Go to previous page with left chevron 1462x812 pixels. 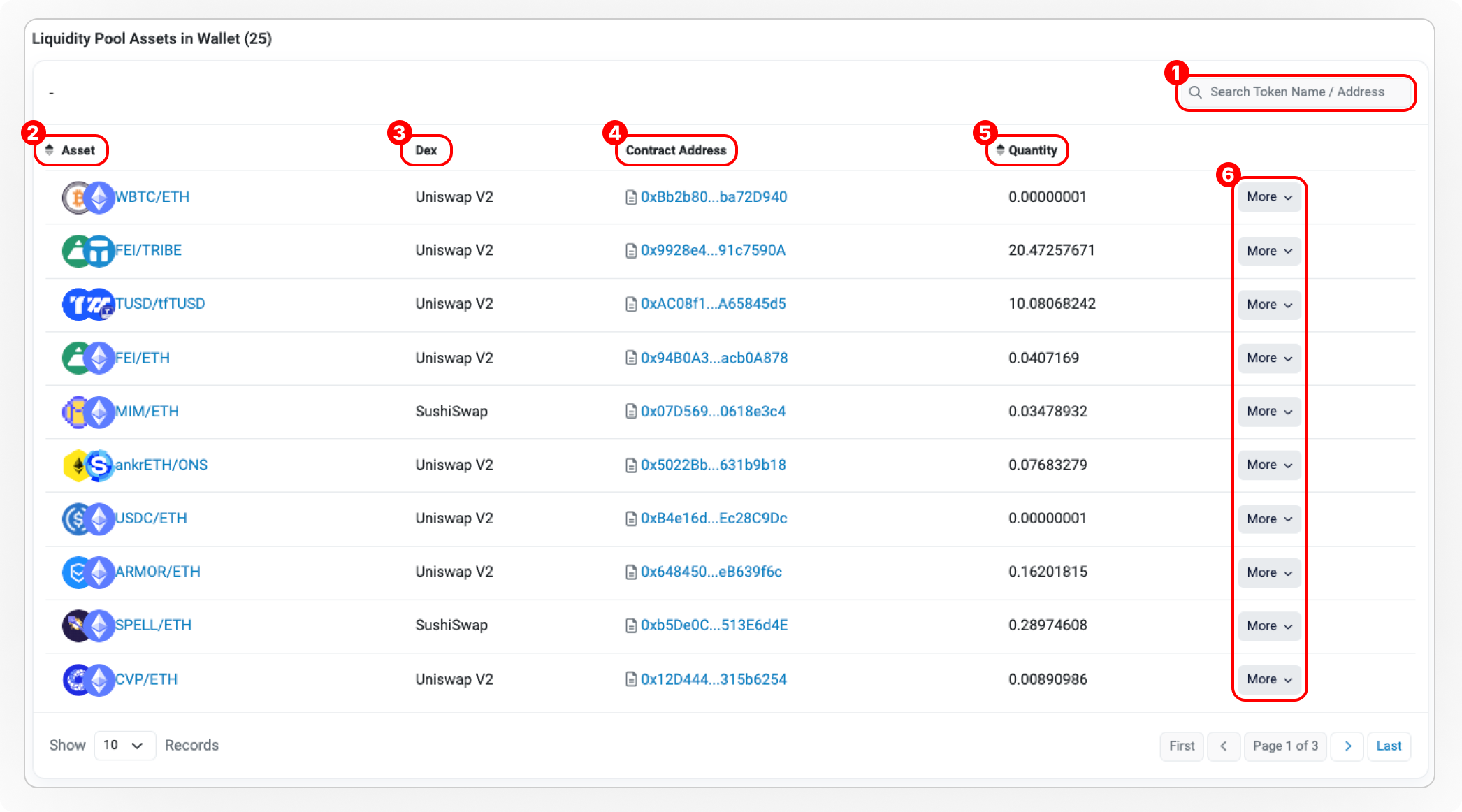[x=1224, y=746]
